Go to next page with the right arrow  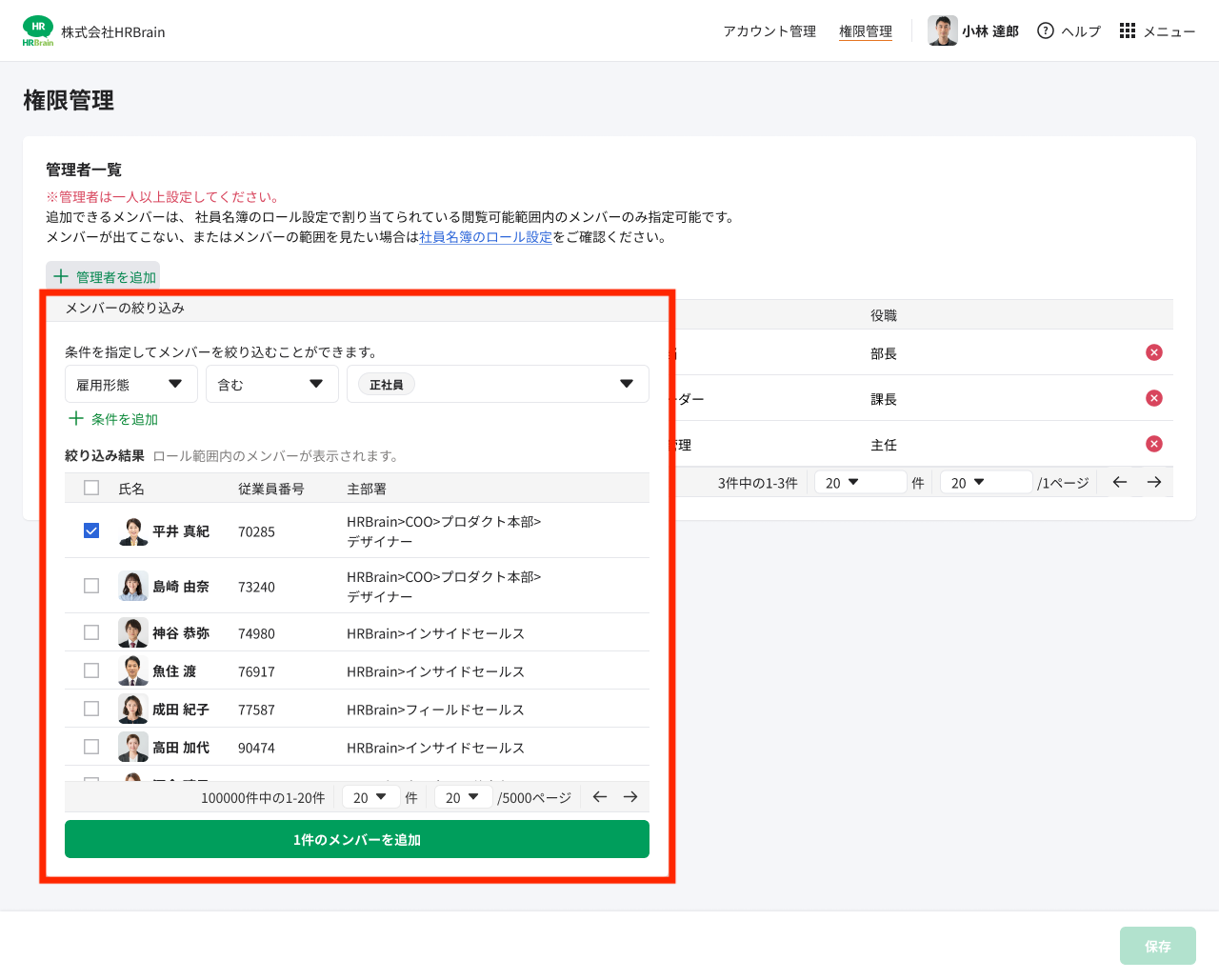tap(630, 796)
